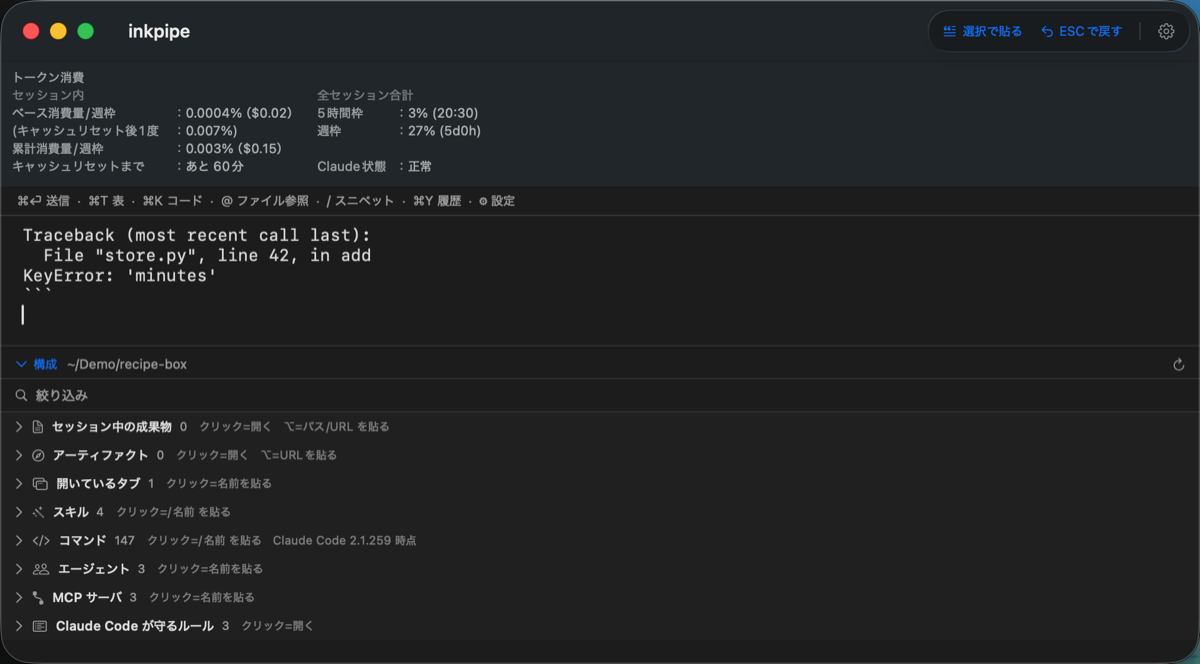Click the document icon for セッション中の成果物

[38, 427]
